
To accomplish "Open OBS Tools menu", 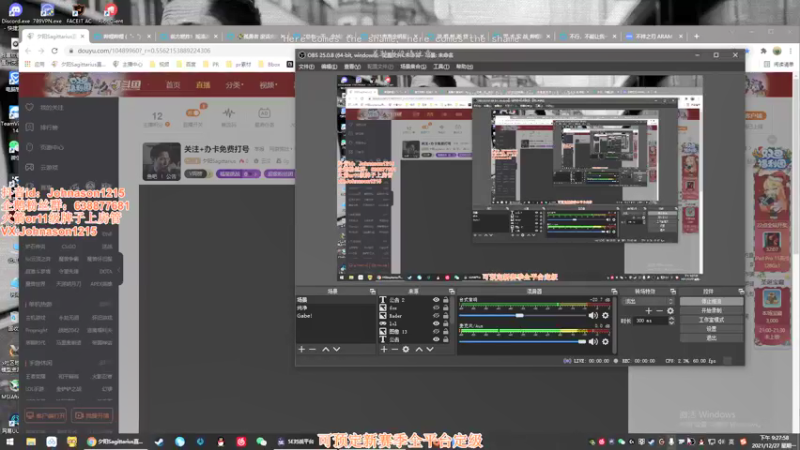I will (x=441, y=67).
